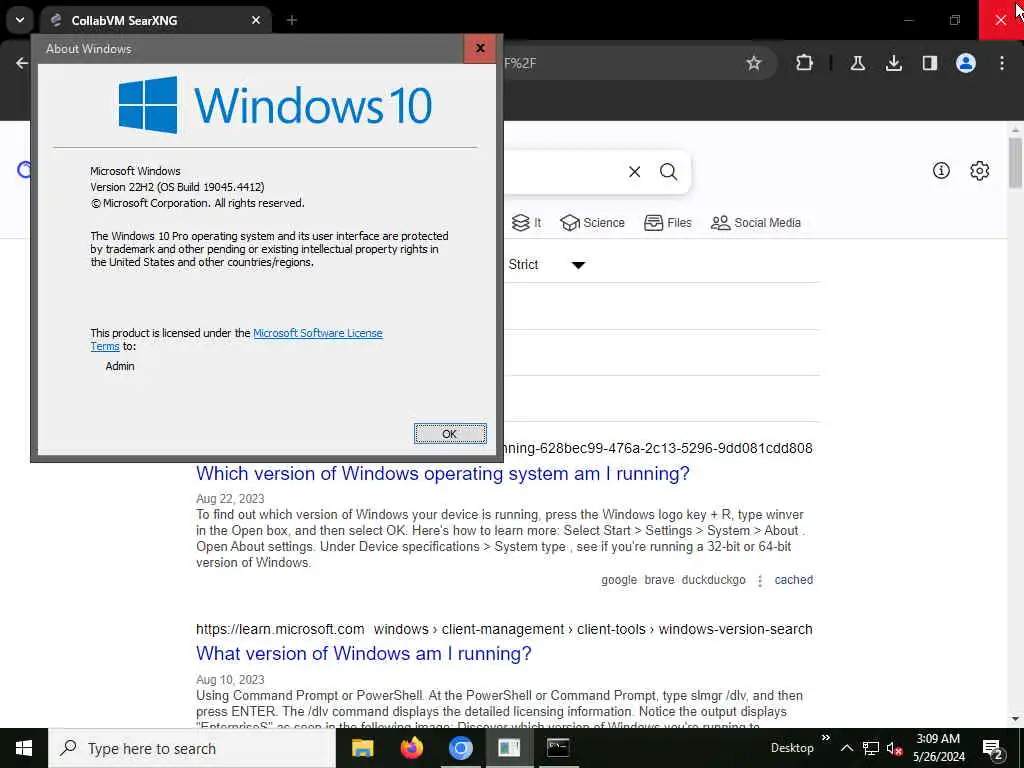
Task: Open the Chrome tab search dropdown
Action: coord(20,20)
